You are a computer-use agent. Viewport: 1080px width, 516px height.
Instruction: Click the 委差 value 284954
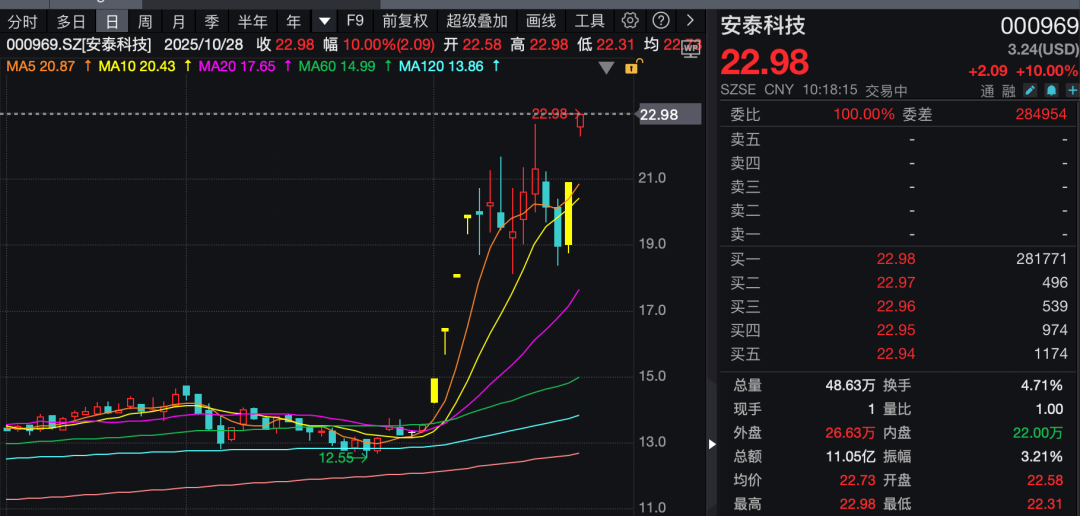[x=1041, y=114]
